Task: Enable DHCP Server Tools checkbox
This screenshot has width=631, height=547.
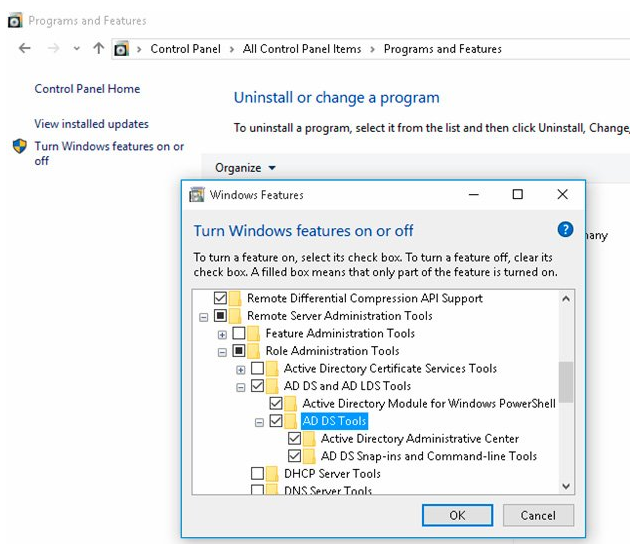Action: (x=257, y=473)
